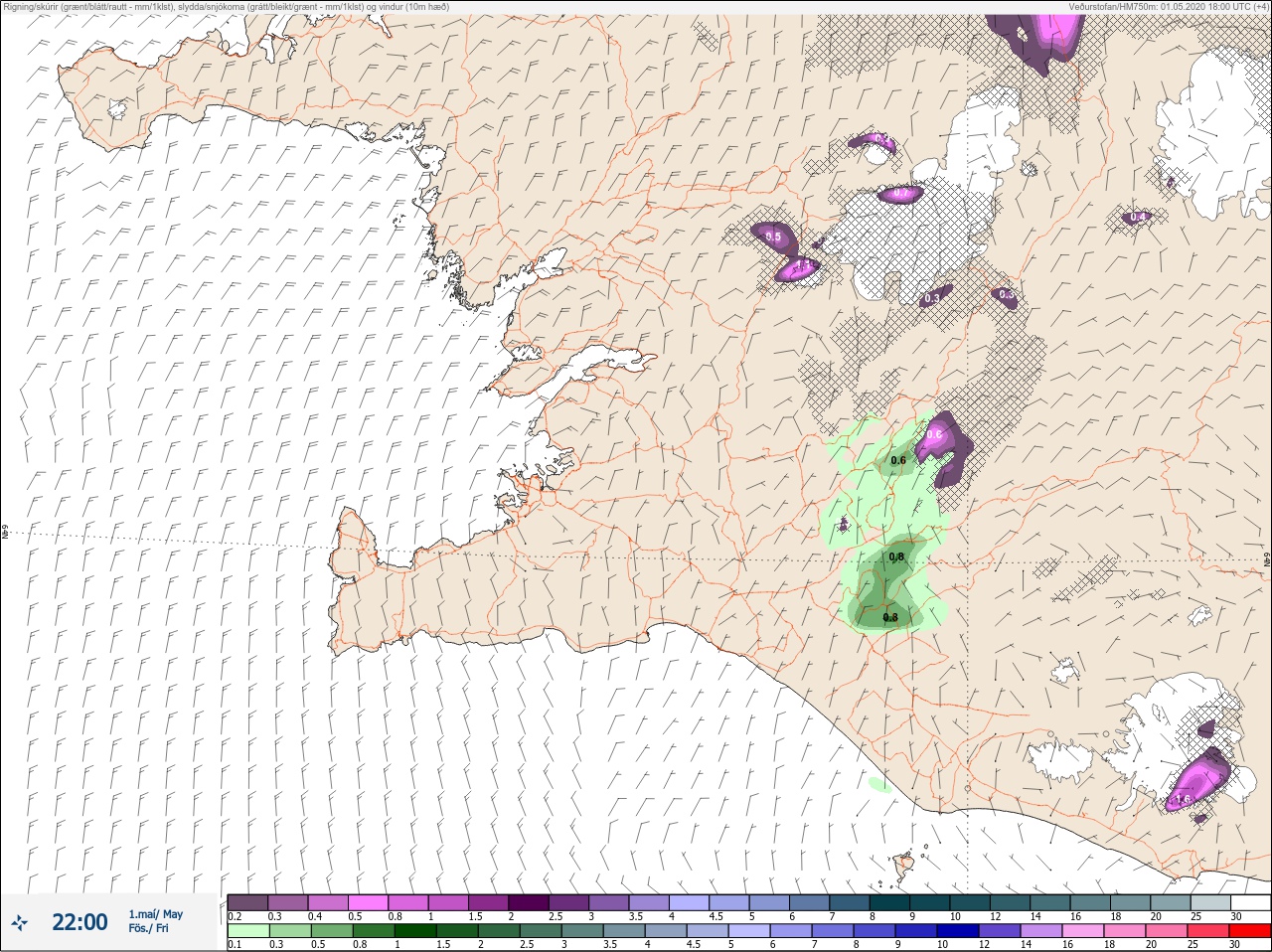
Task: Click the Veðurstofan/HM750m model run stamp
Action: (x=1169, y=7)
